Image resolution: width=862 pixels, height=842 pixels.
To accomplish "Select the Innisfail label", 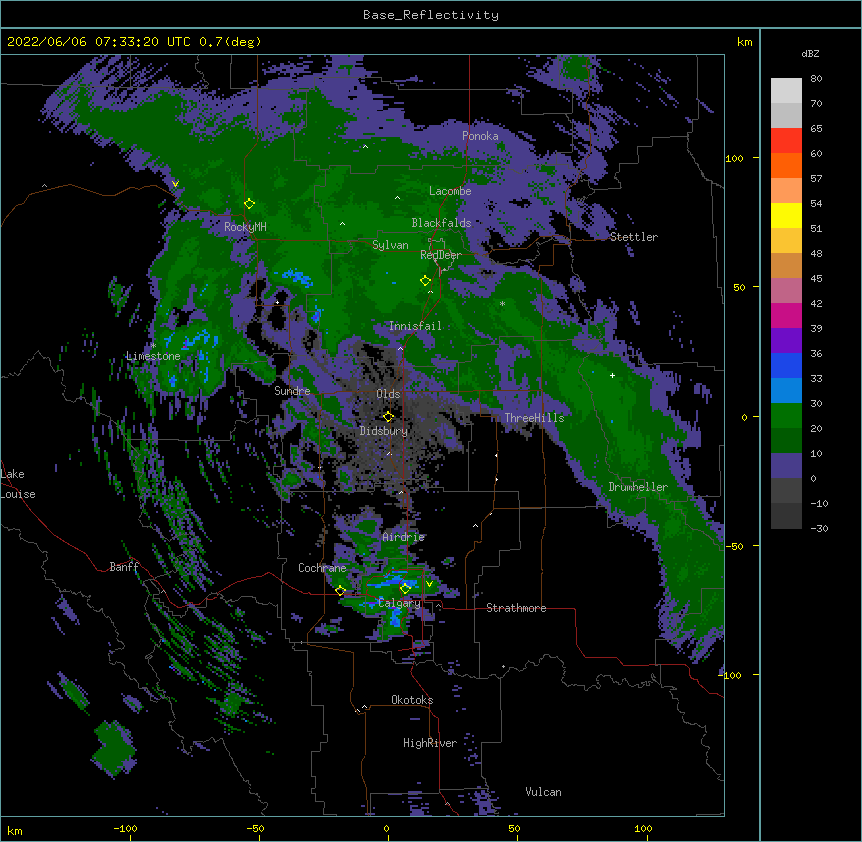I will pos(415,326).
